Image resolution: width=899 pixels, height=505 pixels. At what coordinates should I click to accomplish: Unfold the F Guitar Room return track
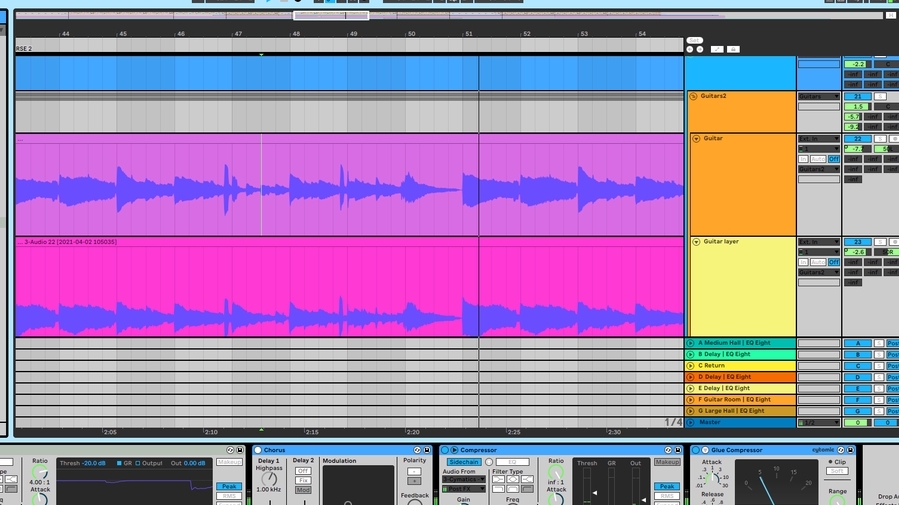(x=690, y=400)
